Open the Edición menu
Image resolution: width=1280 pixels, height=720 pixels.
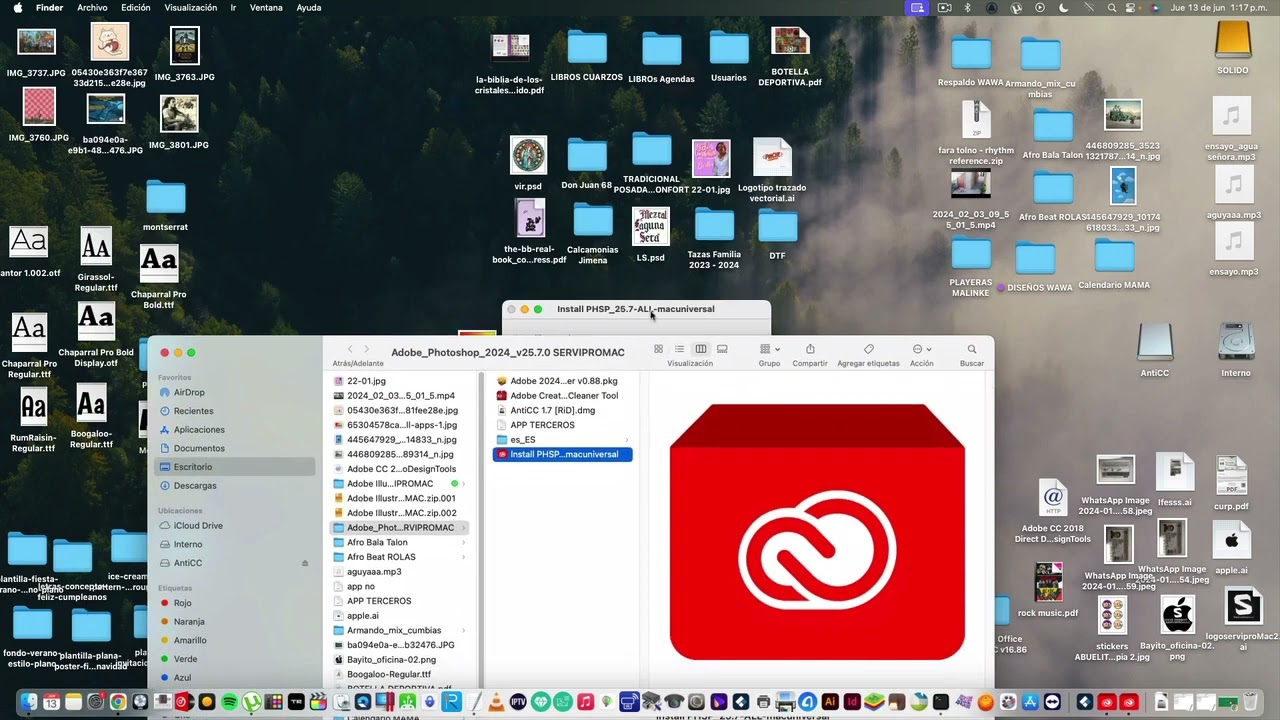point(136,7)
